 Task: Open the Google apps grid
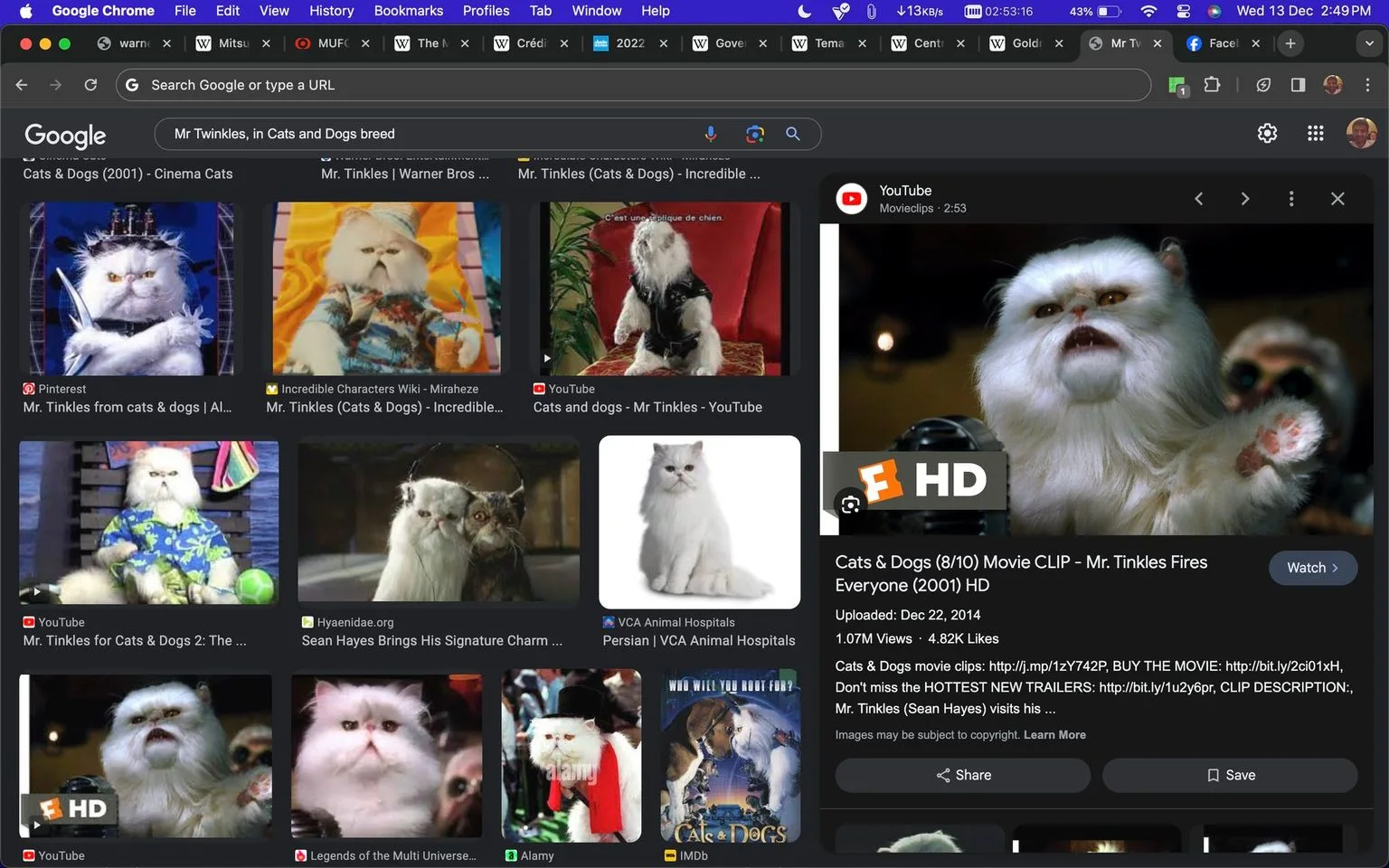pos(1316,133)
